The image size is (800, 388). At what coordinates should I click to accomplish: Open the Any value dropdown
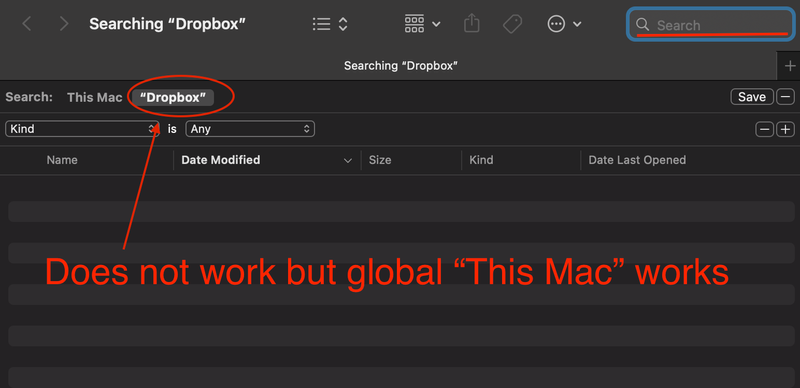[x=250, y=129]
